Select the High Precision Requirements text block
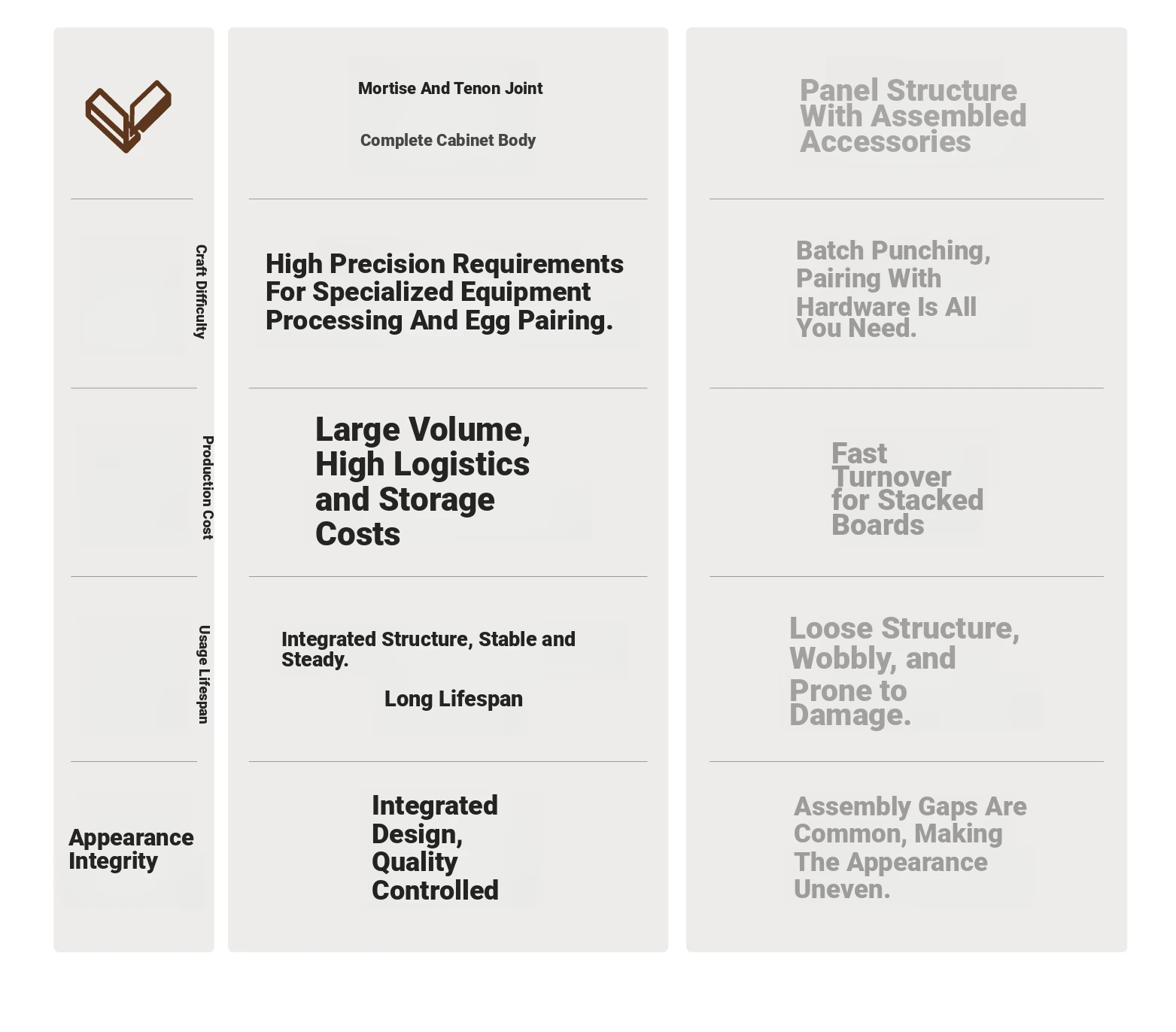Viewport: 1176px width, 1032px height. (x=445, y=292)
